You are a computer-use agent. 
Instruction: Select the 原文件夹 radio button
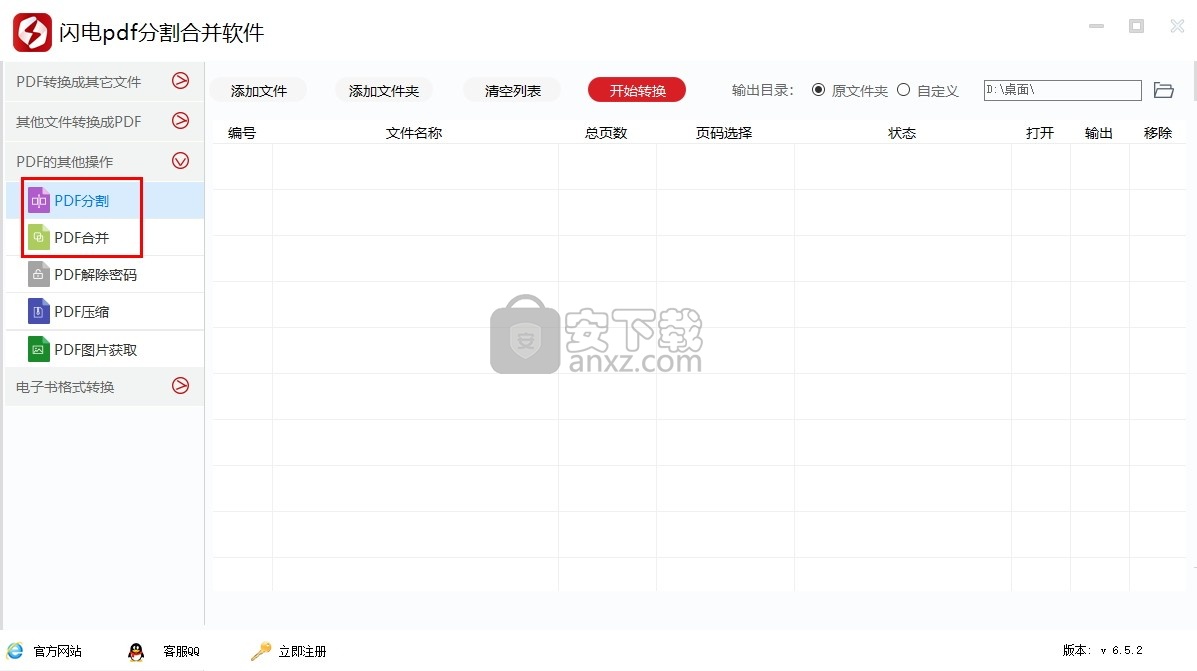pos(818,90)
